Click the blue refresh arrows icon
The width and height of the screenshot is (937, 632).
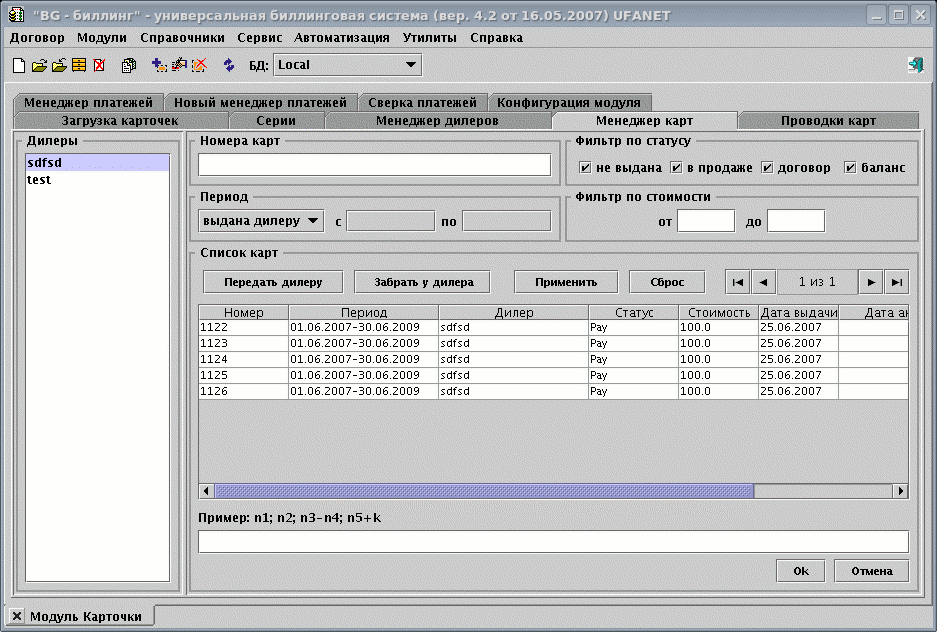tap(229, 65)
